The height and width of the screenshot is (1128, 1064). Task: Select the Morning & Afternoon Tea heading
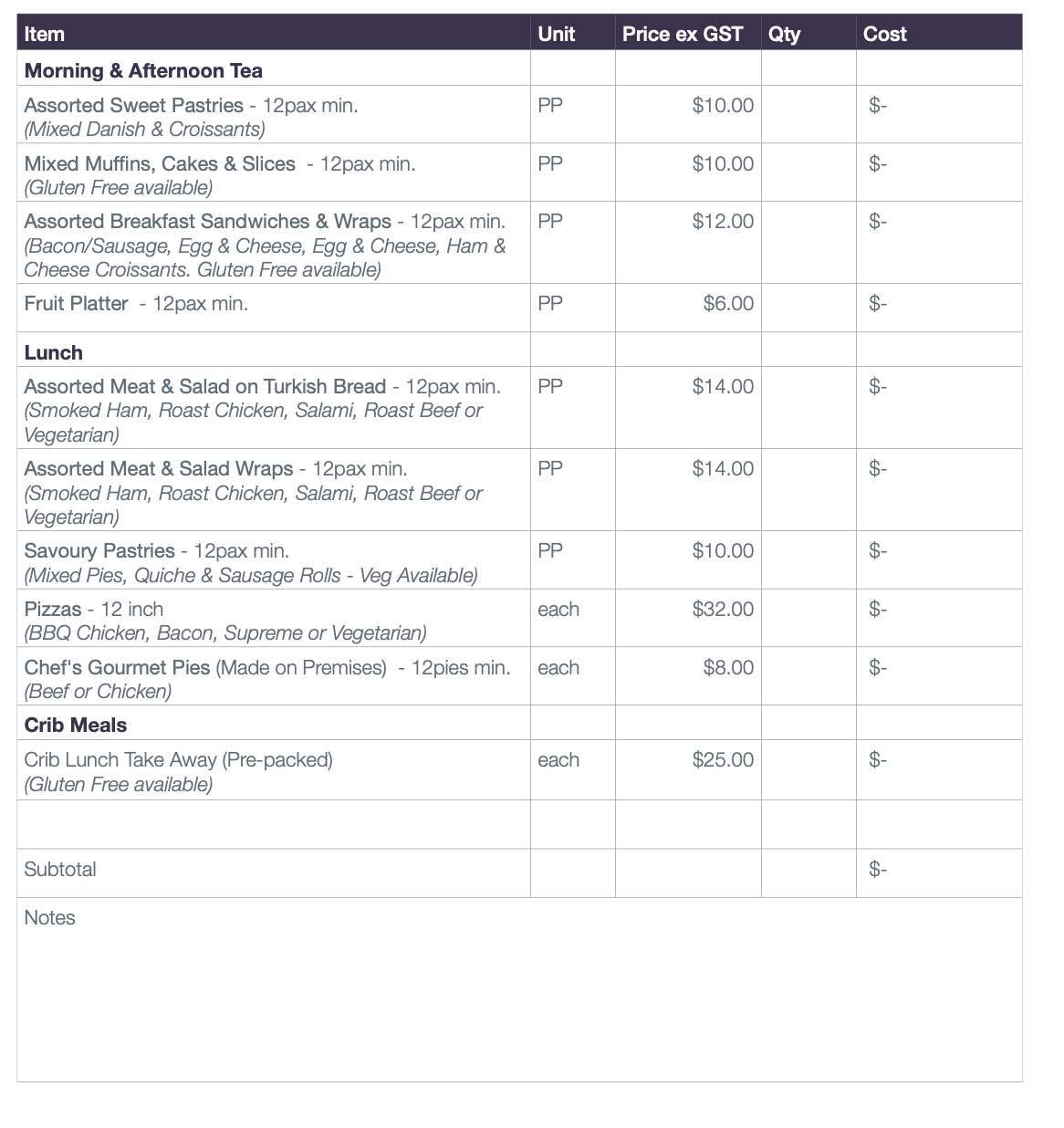[x=143, y=70]
